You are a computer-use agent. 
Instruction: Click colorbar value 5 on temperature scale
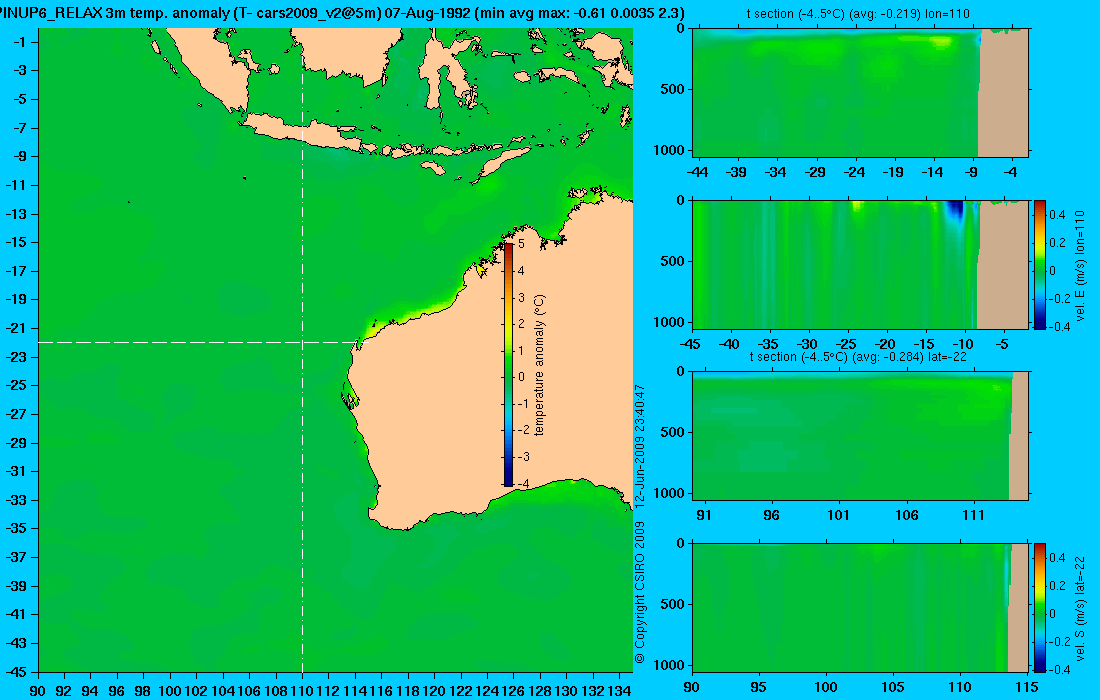pyautogui.click(x=521, y=245)
